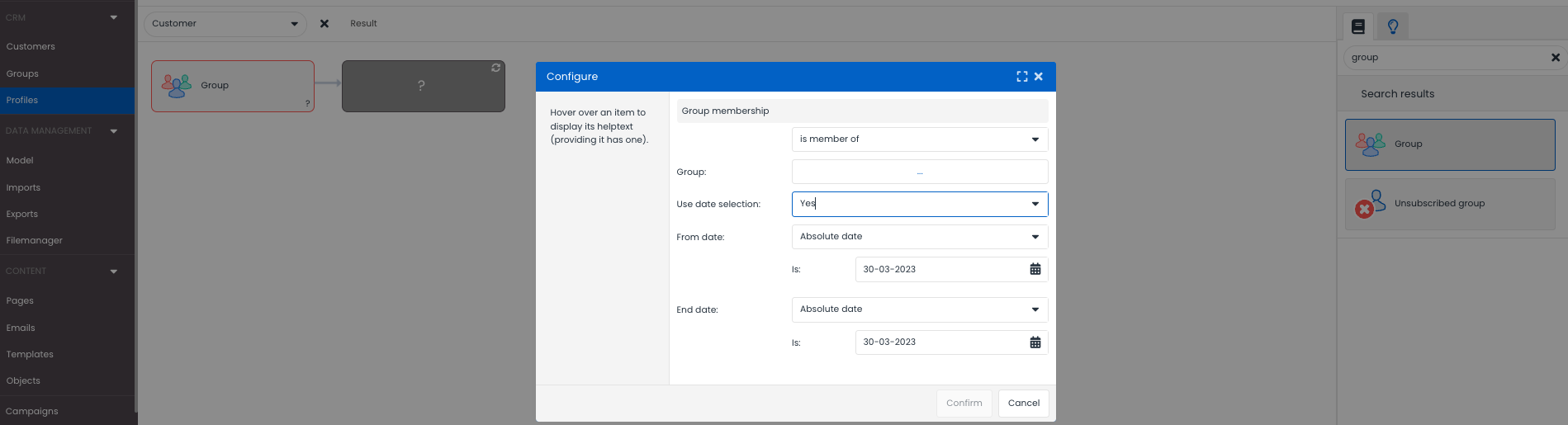Screen dimensions: 1568x425
Task: Click the Search results heading
Action: click(1398, 94)
